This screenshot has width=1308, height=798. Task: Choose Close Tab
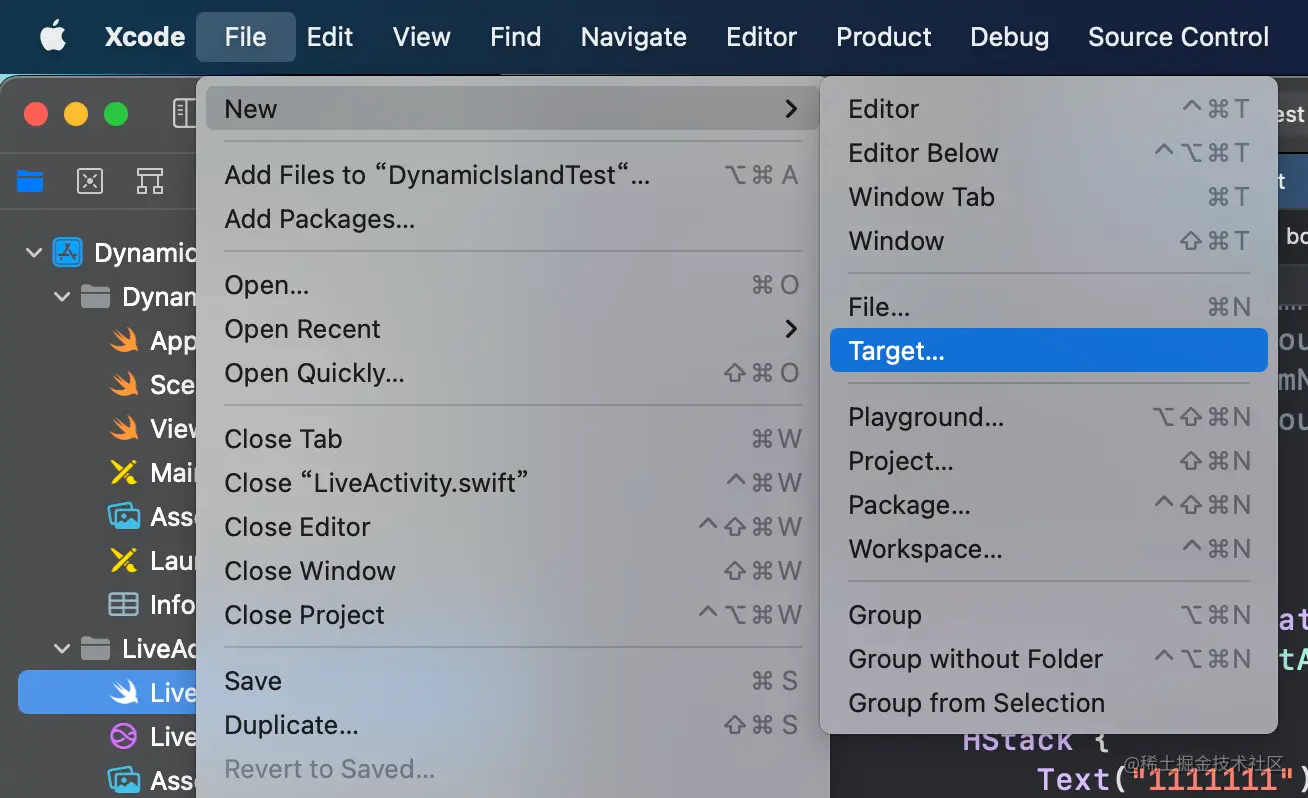coord(512,439)
